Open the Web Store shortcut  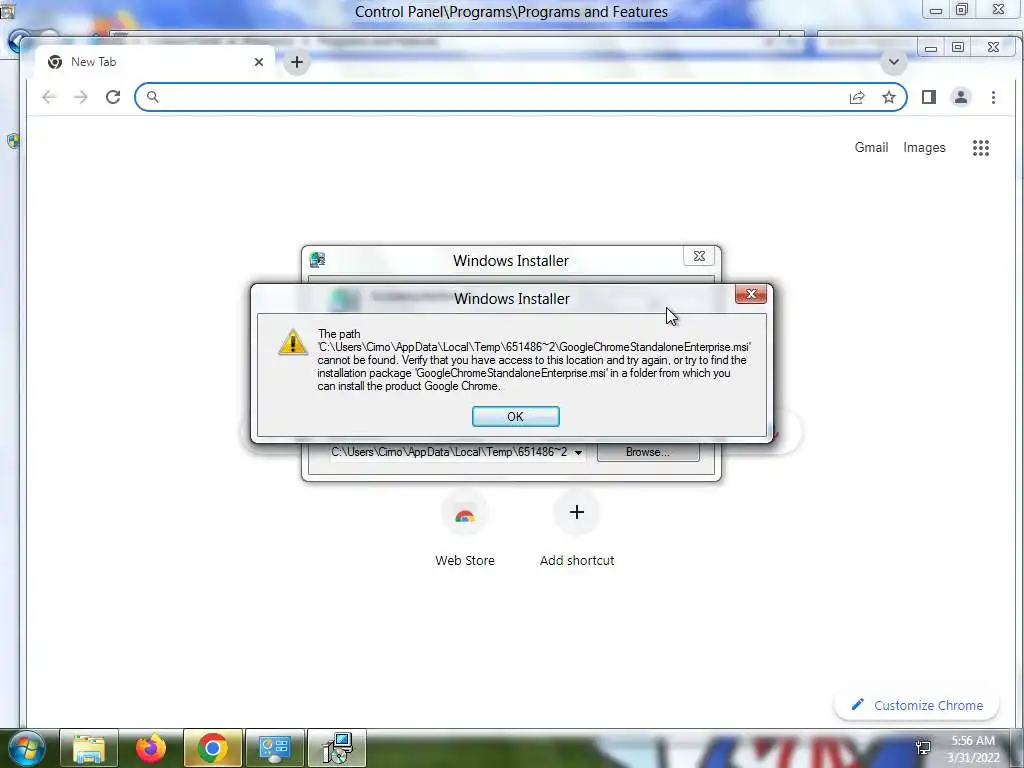465,529
